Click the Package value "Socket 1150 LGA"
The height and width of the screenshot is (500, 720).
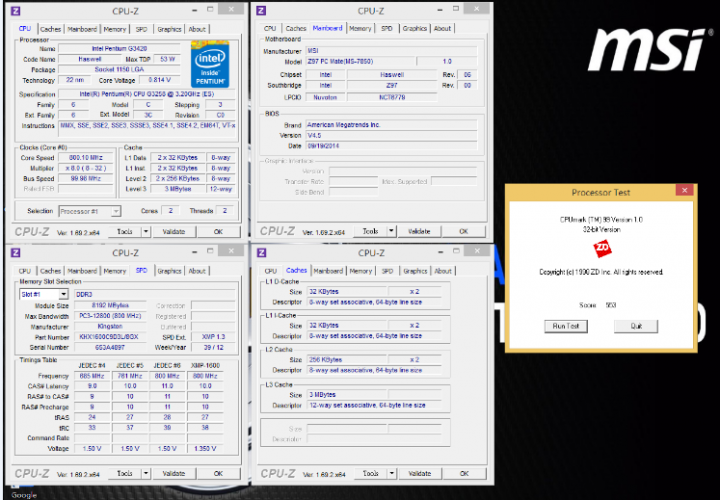pos(119,69)
